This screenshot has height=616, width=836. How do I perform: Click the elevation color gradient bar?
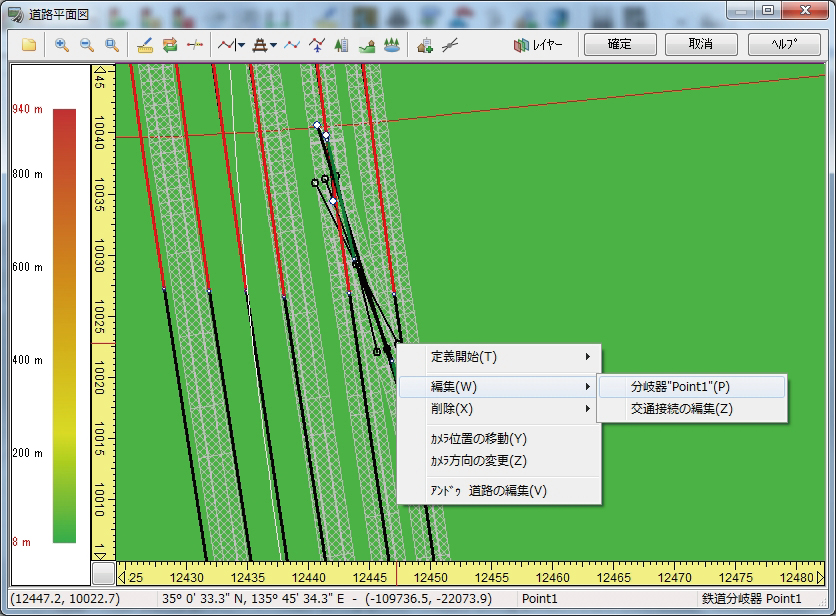[64, 325]
